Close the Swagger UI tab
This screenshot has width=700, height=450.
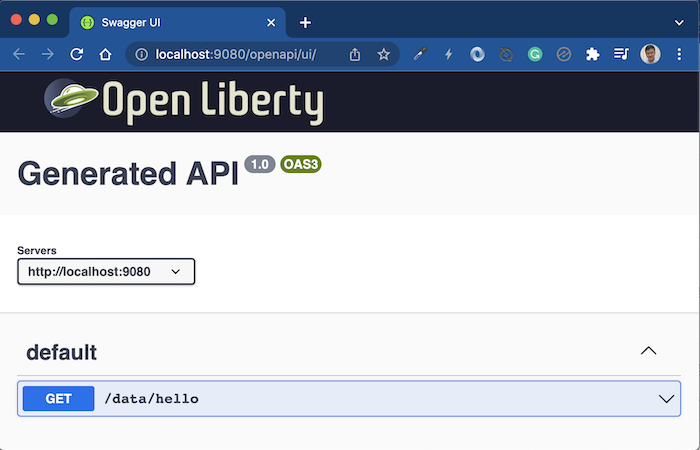pyautogui.click(x=271, y=22)
